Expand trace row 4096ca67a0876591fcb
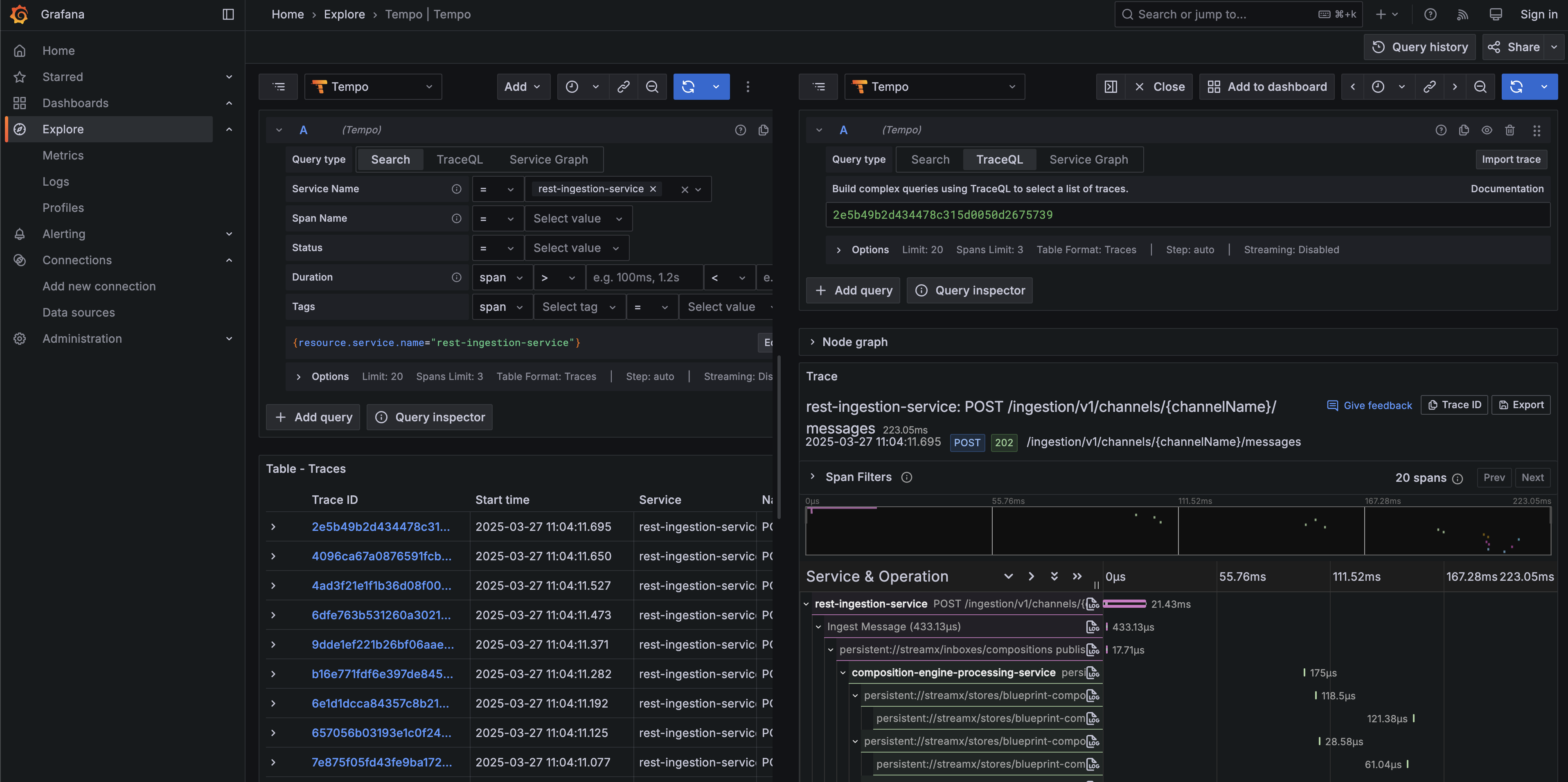 coord(273,556)
